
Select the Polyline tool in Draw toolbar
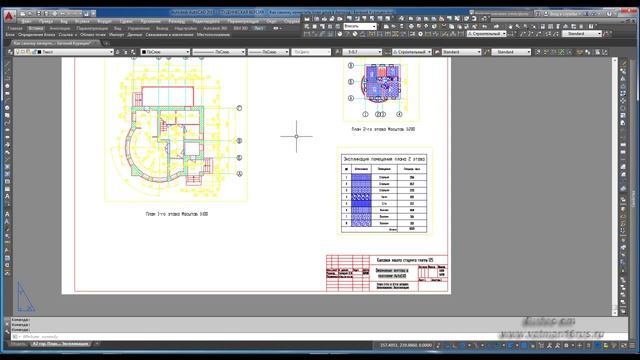(7, 78)
